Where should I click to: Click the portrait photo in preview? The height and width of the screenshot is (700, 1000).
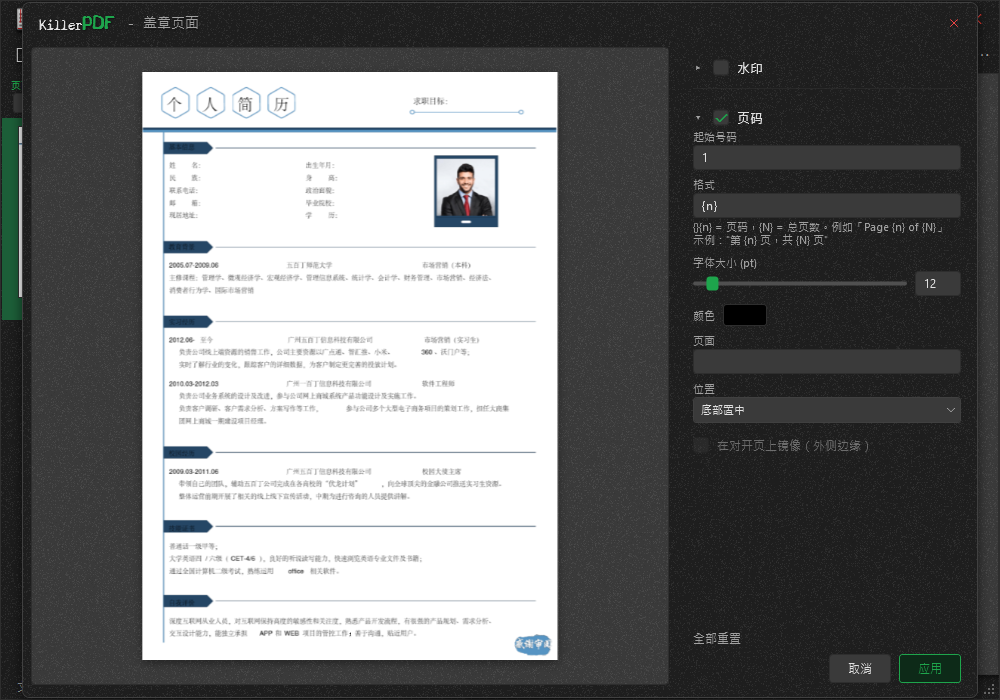(466, 191)
